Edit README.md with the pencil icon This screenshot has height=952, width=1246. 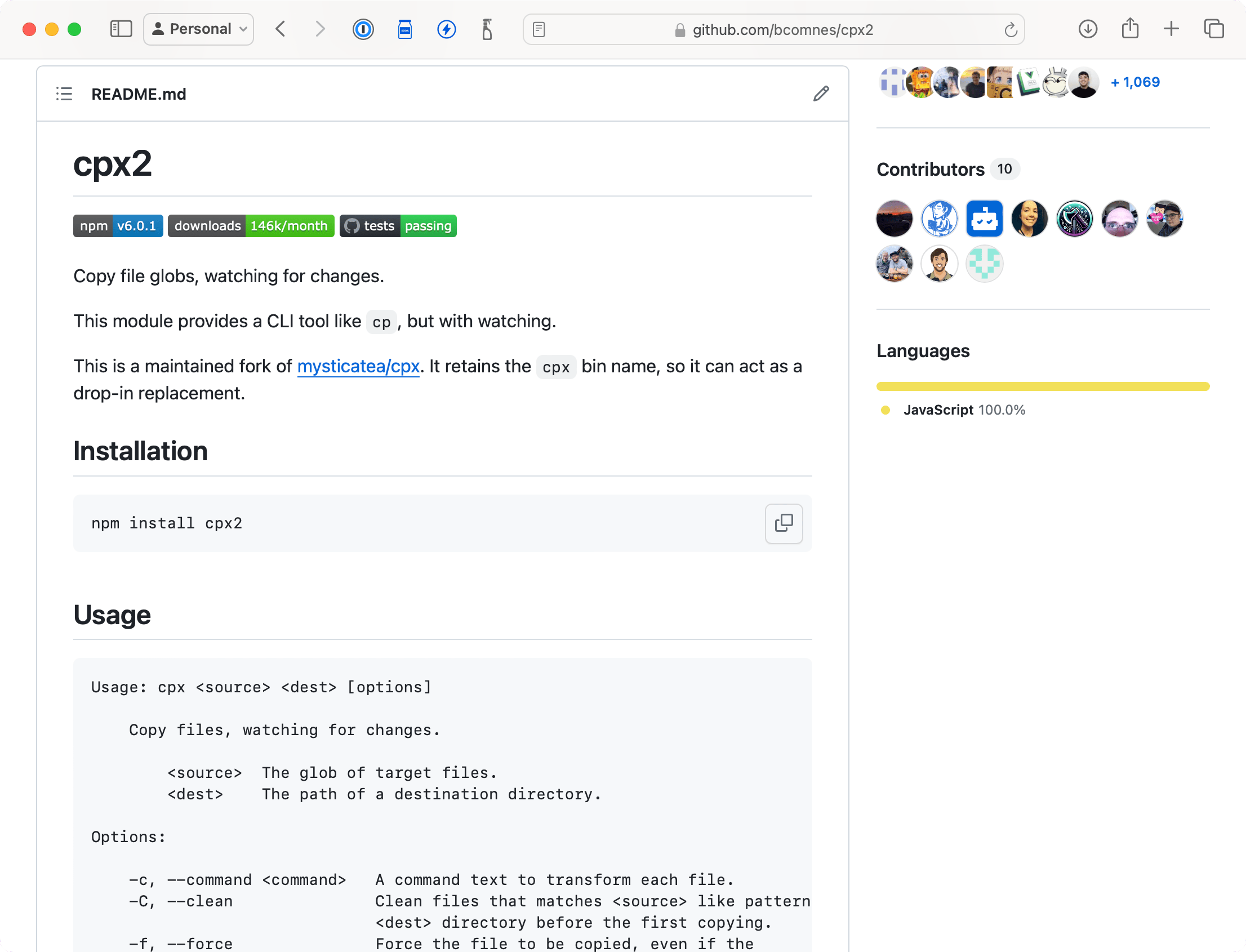[821, 94]
